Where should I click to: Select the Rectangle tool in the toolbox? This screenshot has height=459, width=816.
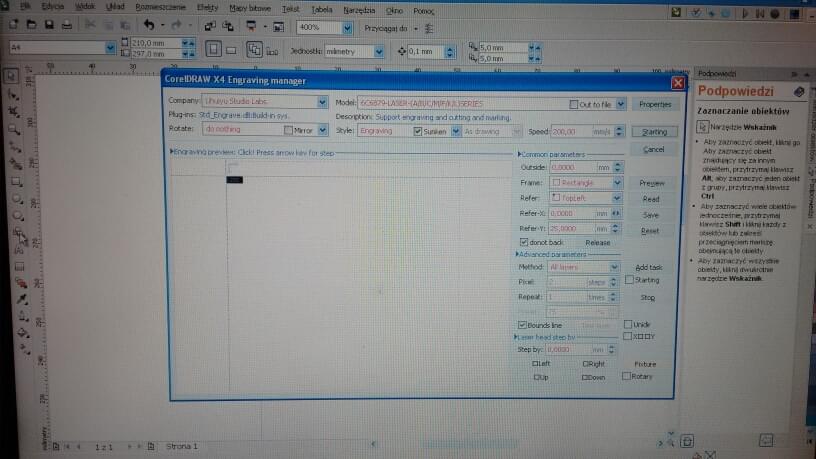[17, 182]
